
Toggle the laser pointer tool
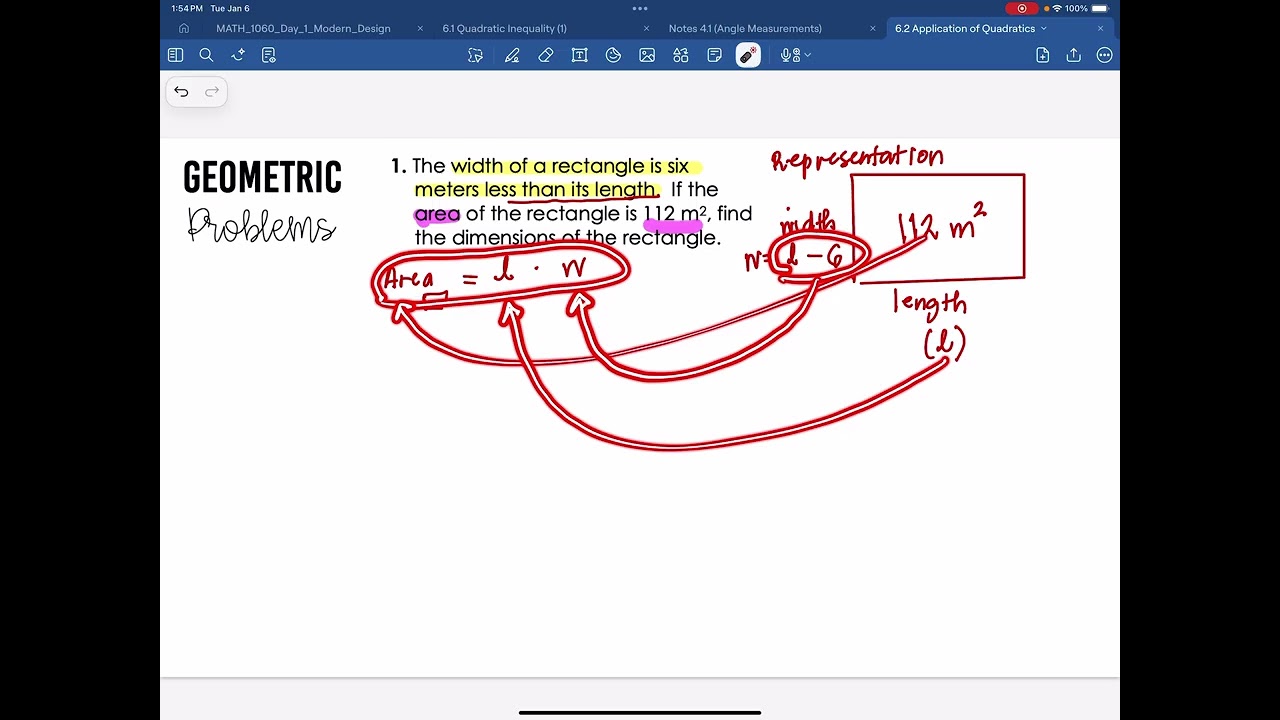(748, 56)
